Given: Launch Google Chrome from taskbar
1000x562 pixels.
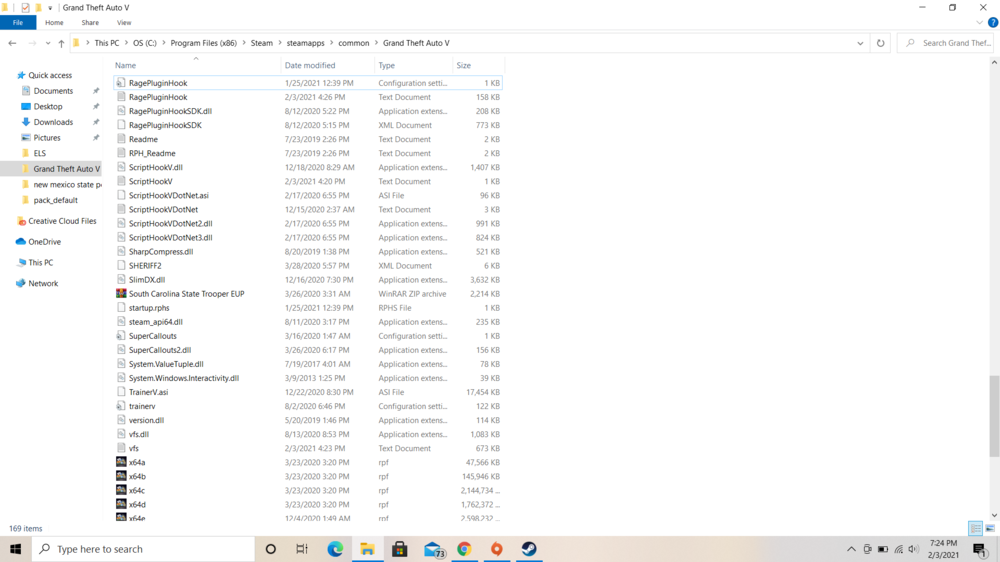Looking at the screenshot, I should pos(464,549).
